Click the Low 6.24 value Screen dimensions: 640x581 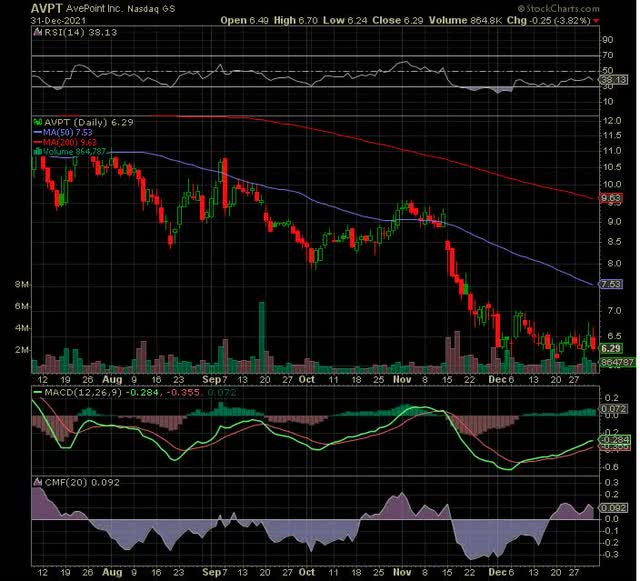click(x=345, y=20)
